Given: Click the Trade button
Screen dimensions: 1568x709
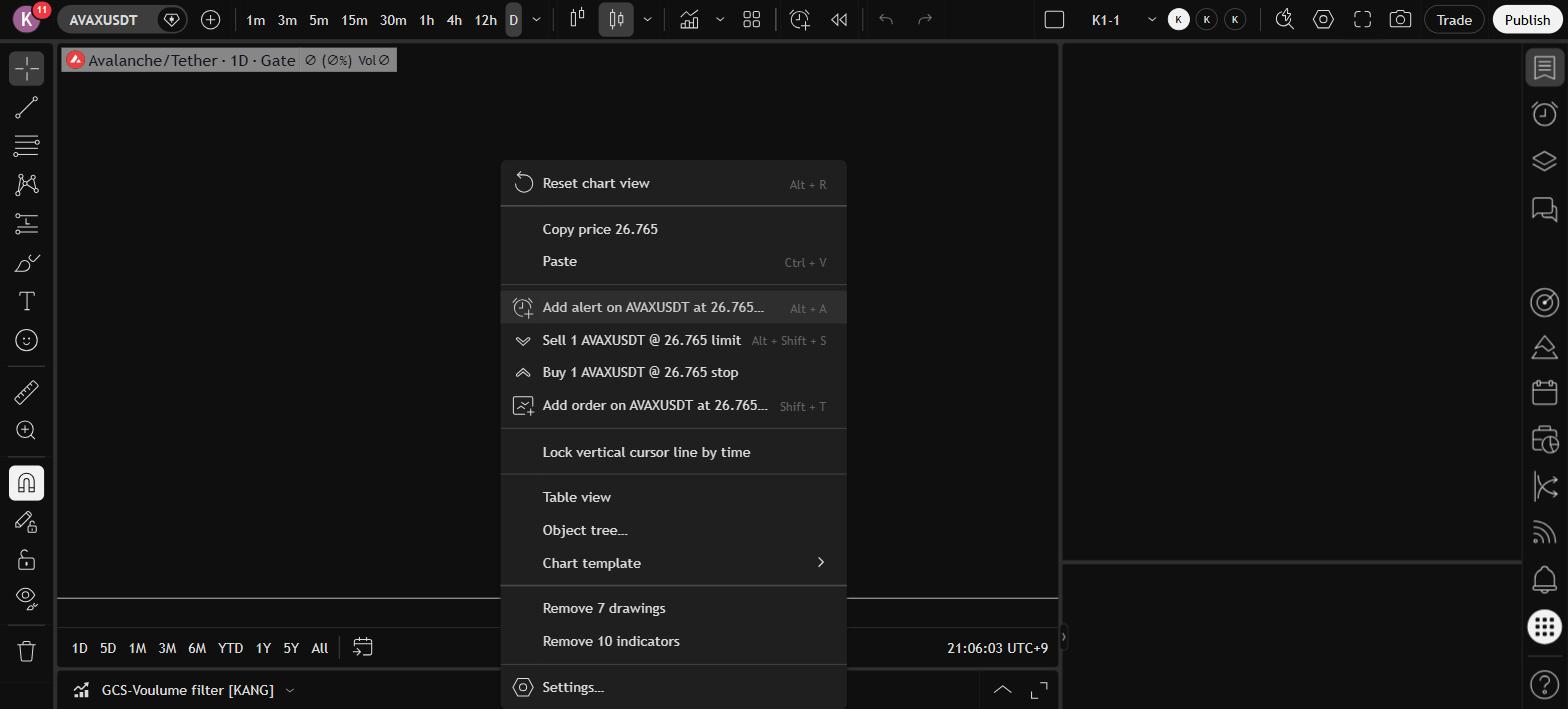Looking at the screenshot, I should 1454,19.
